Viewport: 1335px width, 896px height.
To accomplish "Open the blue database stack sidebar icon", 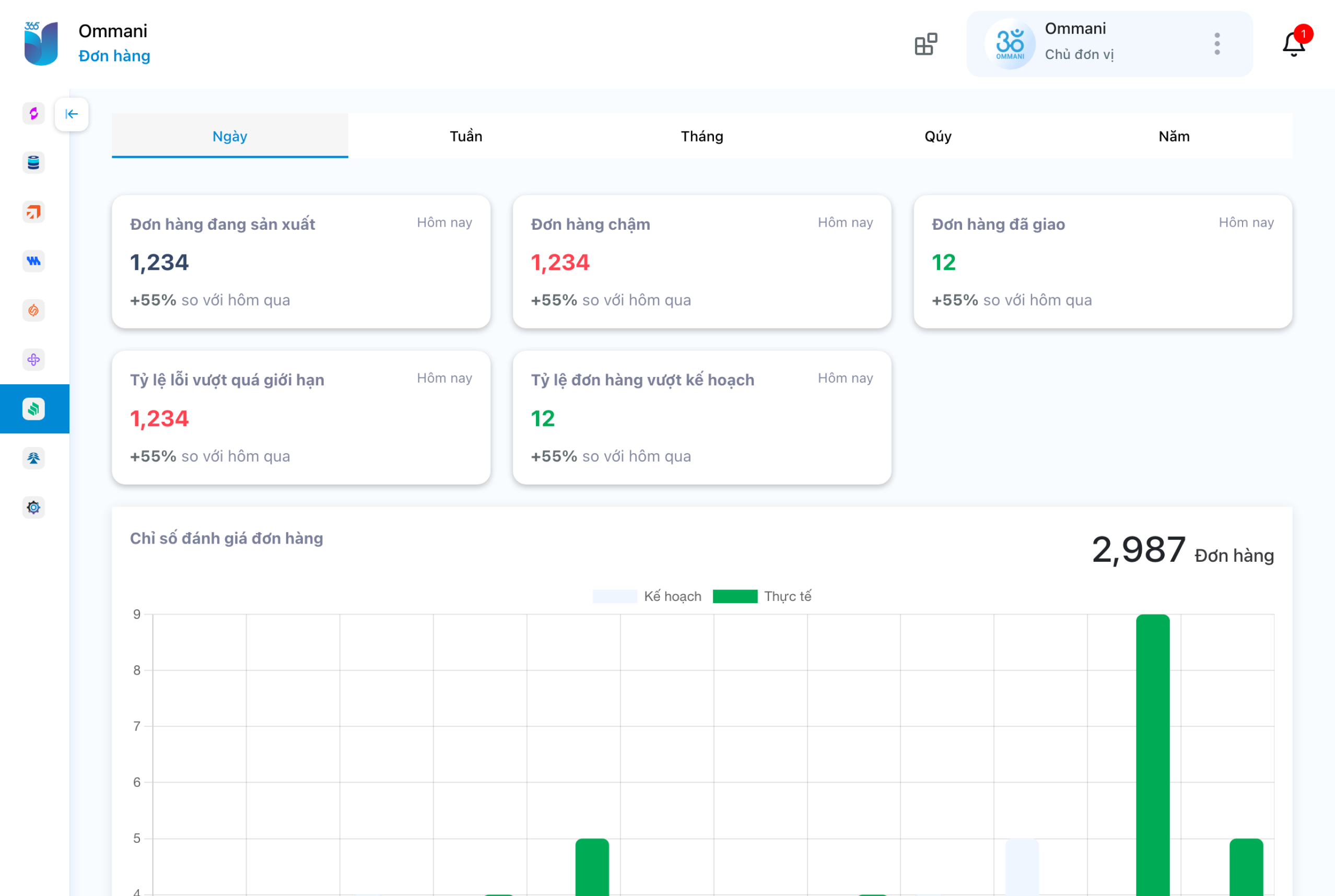I will (34, 163).
